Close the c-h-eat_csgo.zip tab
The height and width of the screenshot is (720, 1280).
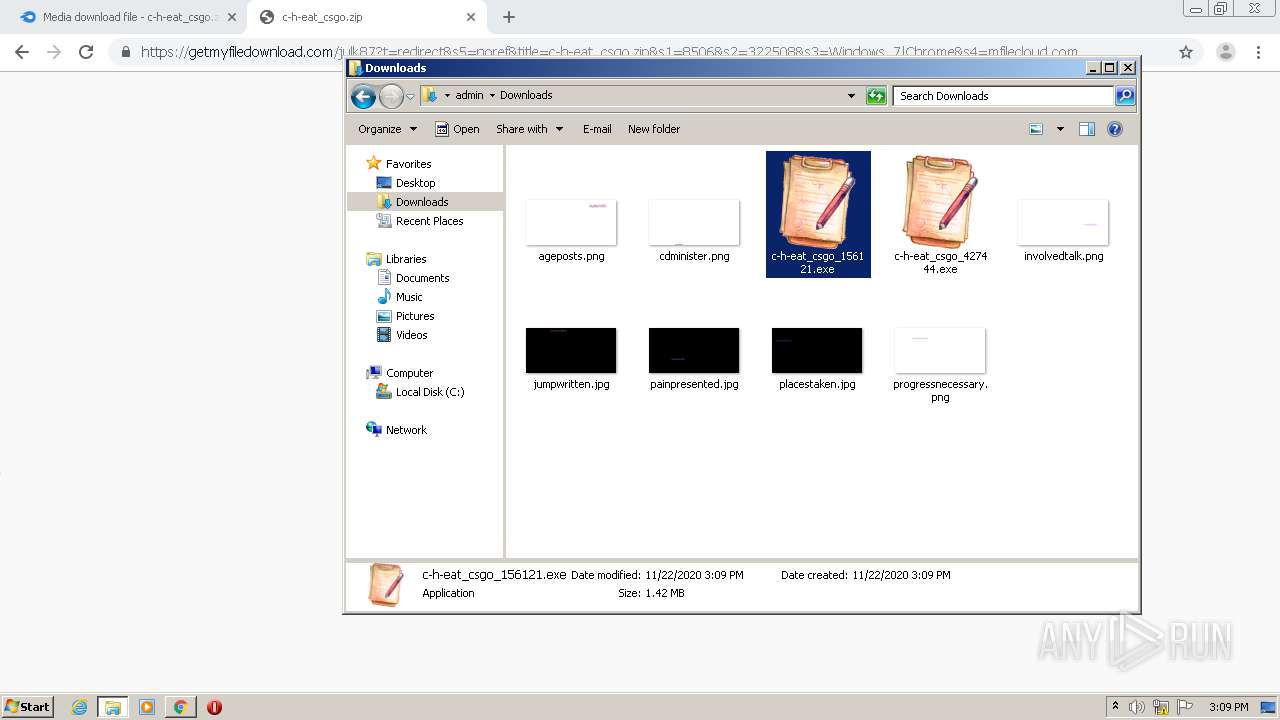pos(470,17)
